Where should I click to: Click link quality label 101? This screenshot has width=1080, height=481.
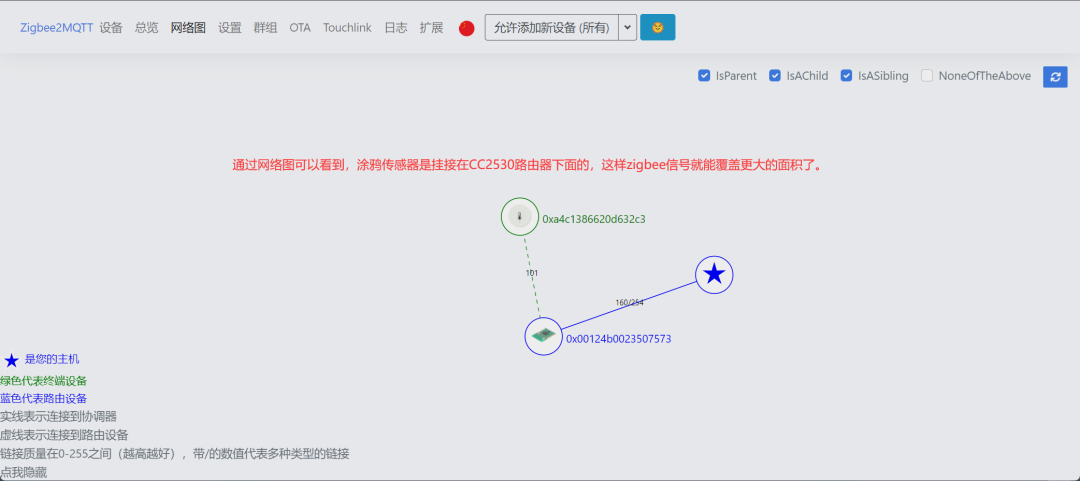pos(532,273)
